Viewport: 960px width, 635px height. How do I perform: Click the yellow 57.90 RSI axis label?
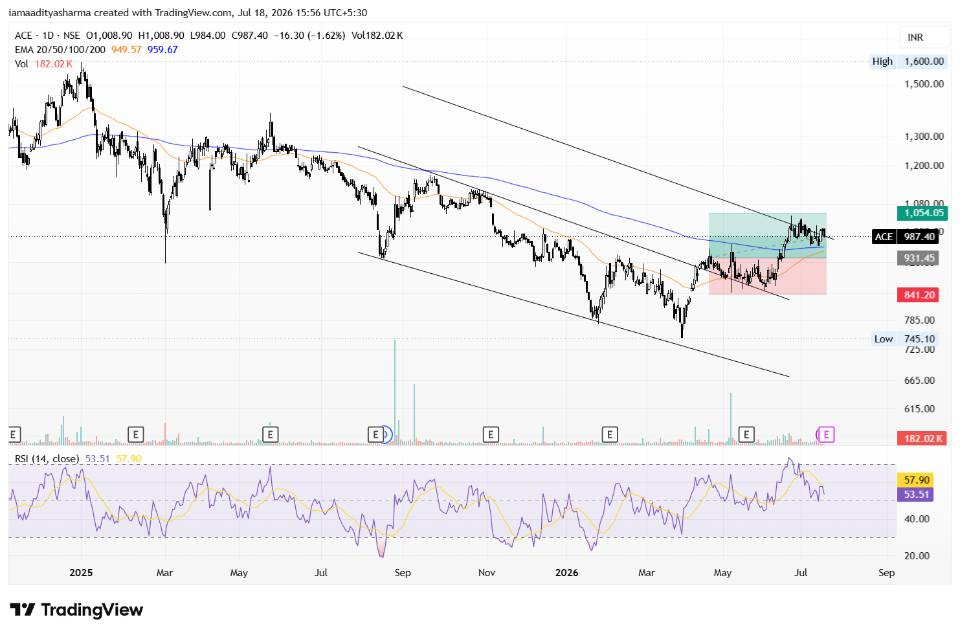[915, 479]
